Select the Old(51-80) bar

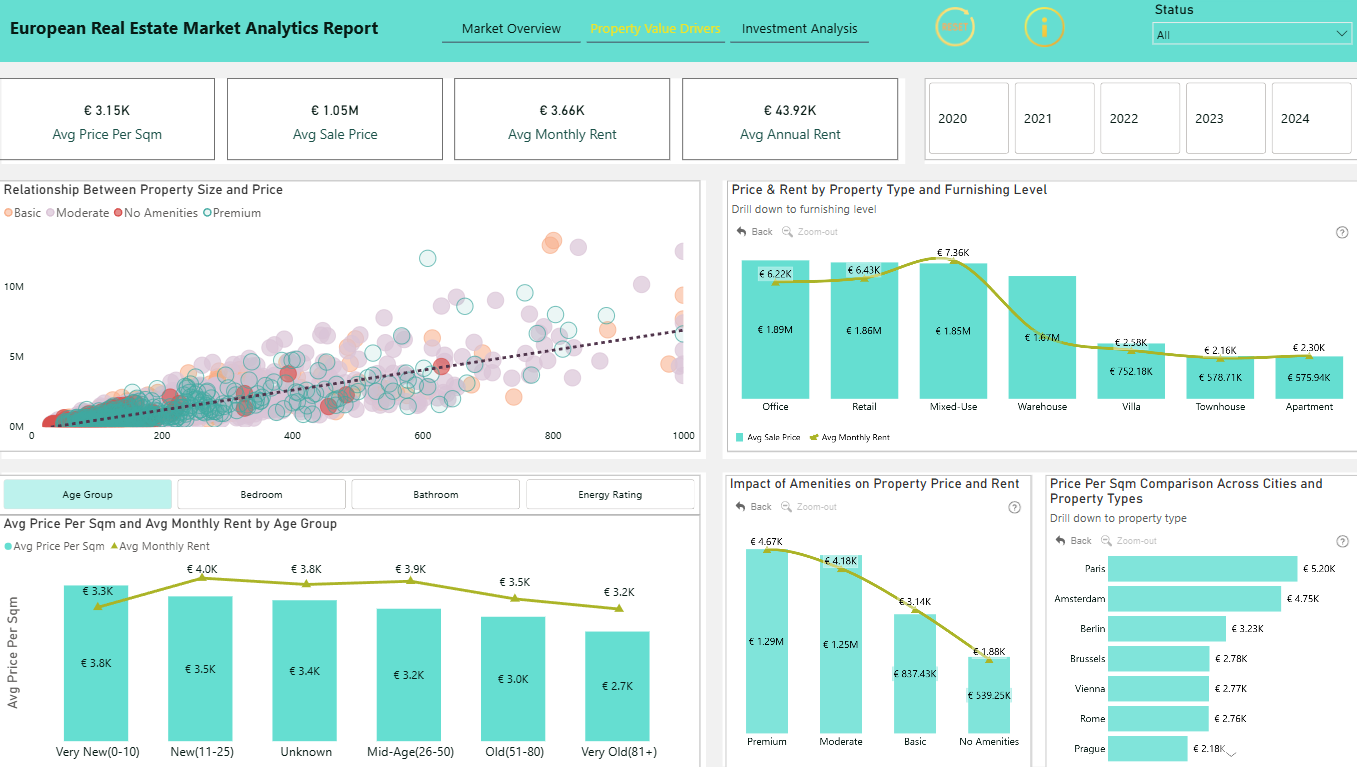(513, 679)
